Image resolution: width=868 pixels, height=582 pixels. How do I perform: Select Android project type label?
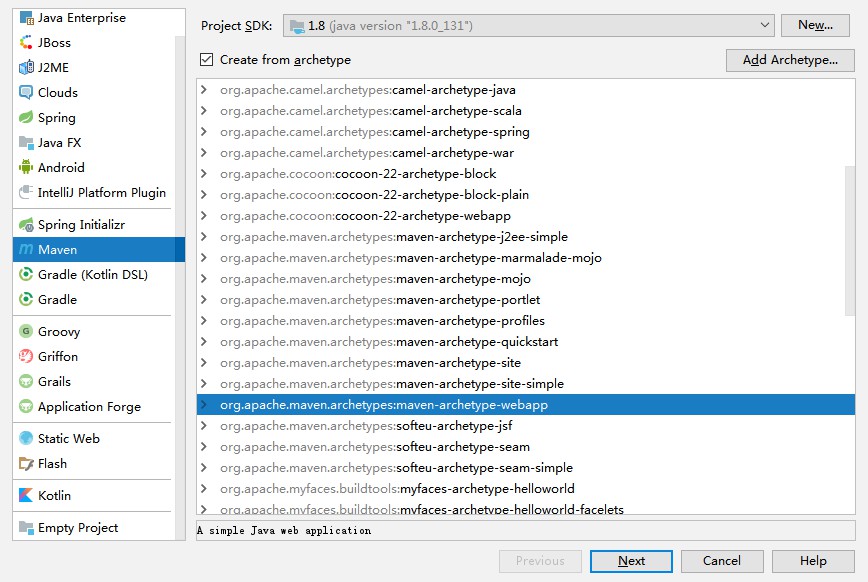coord(61,167)
